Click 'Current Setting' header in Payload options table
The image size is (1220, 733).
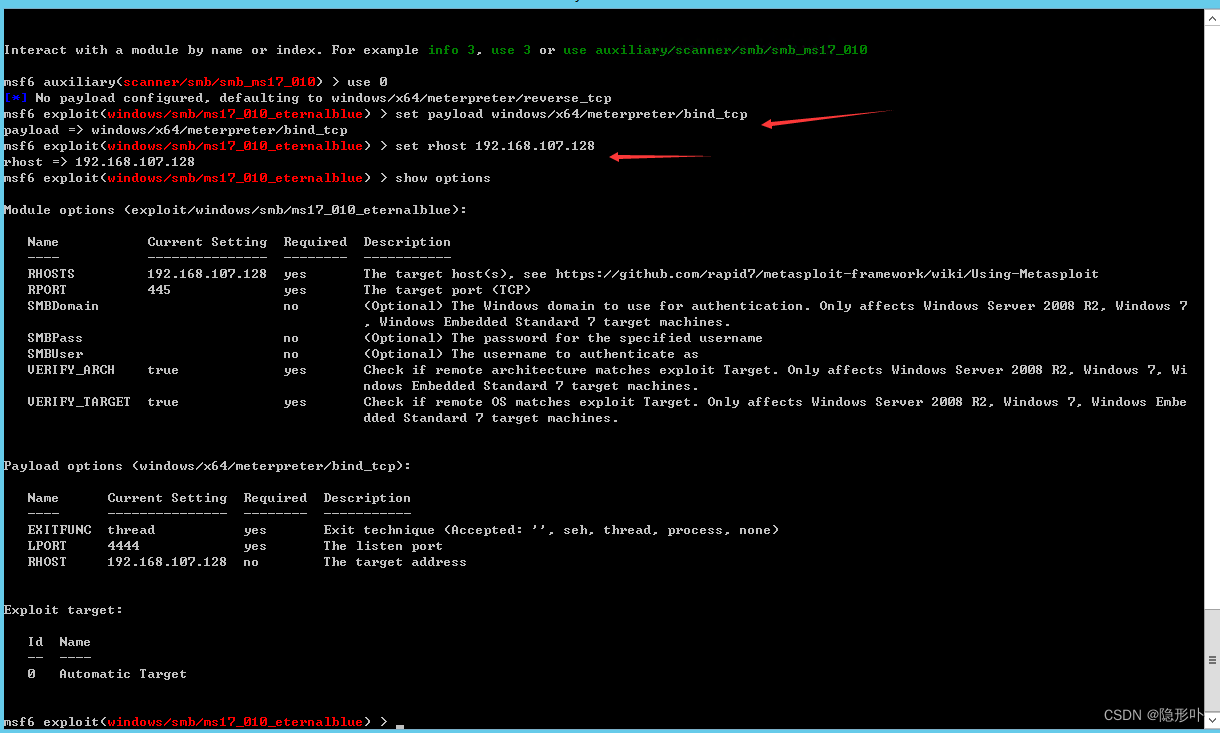167,498
